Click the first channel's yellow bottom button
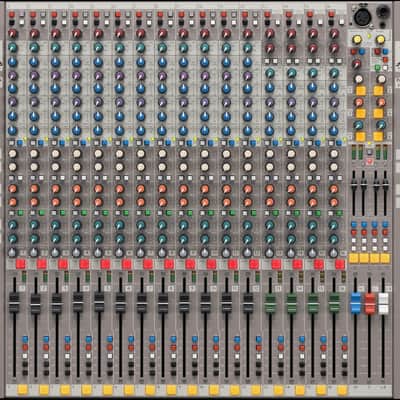The image size is (400, 400). coord(22,389)
